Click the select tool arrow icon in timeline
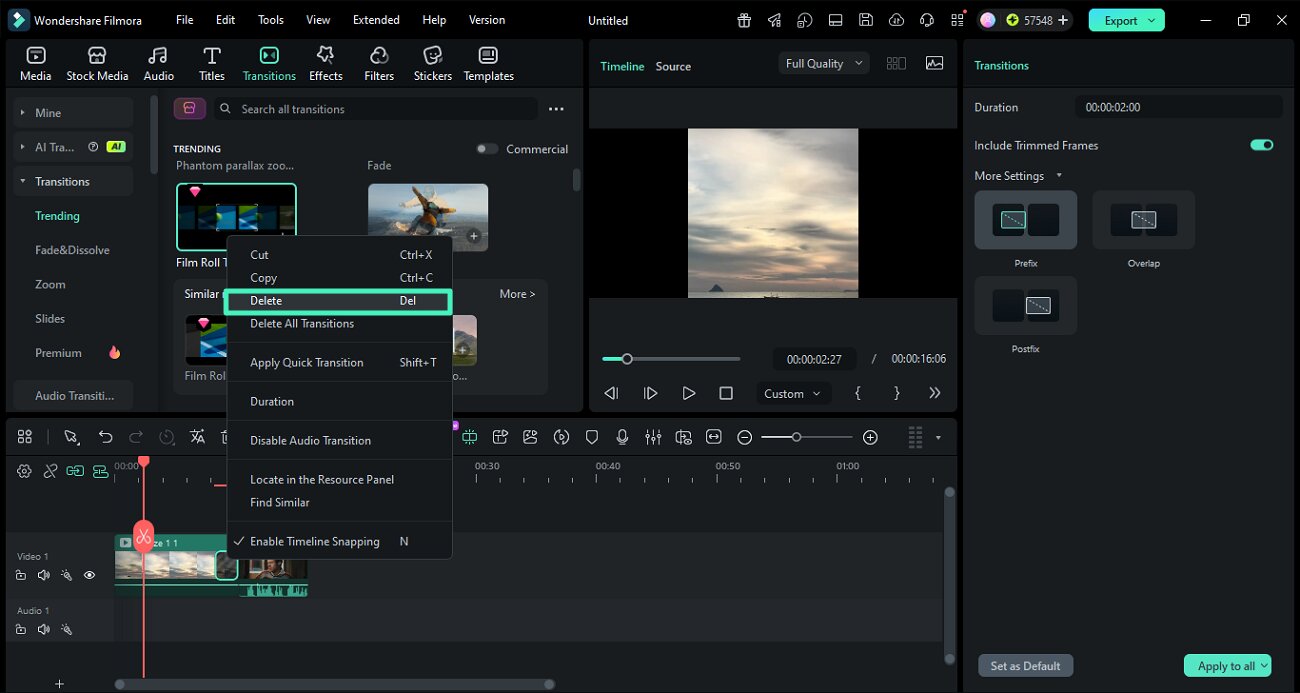The width and height of the screenshot is (1300, 693). coord(71,437)
